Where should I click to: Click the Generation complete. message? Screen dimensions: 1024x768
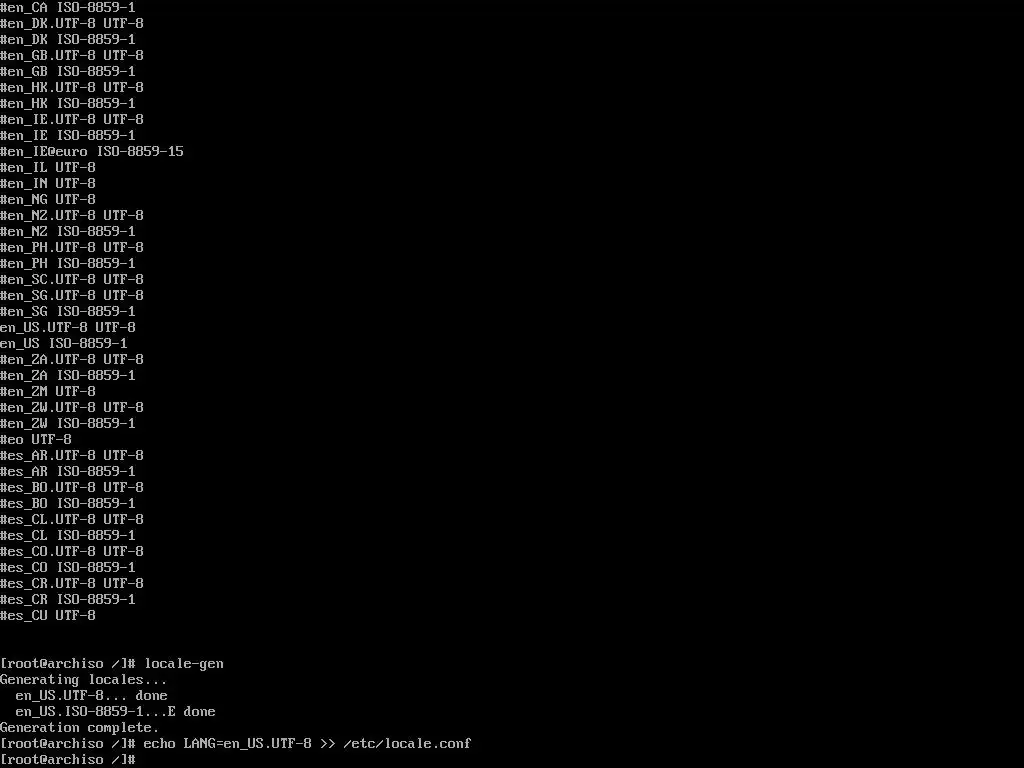80,728
